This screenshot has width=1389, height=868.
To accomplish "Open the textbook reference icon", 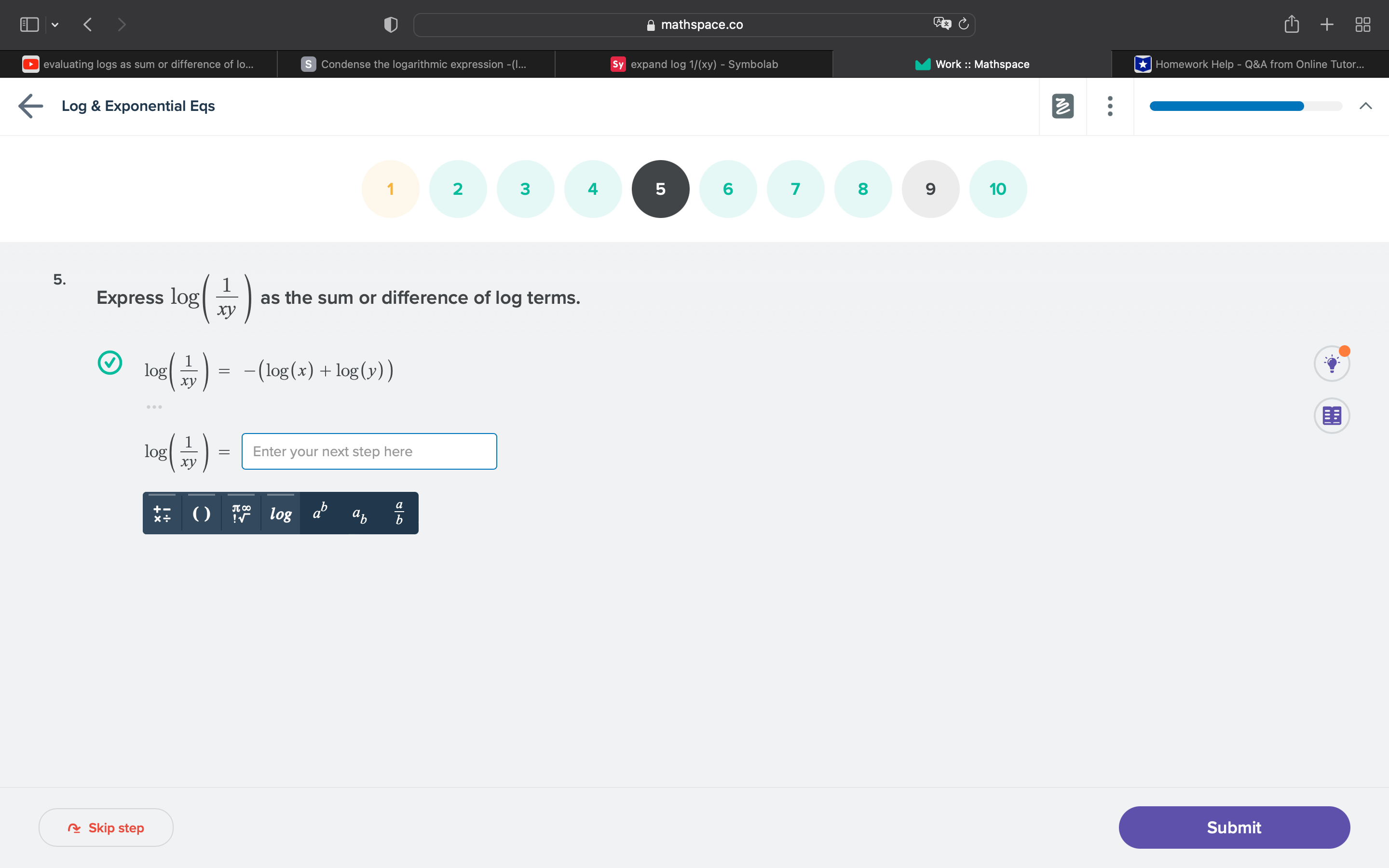I will tap(1332, 415).
